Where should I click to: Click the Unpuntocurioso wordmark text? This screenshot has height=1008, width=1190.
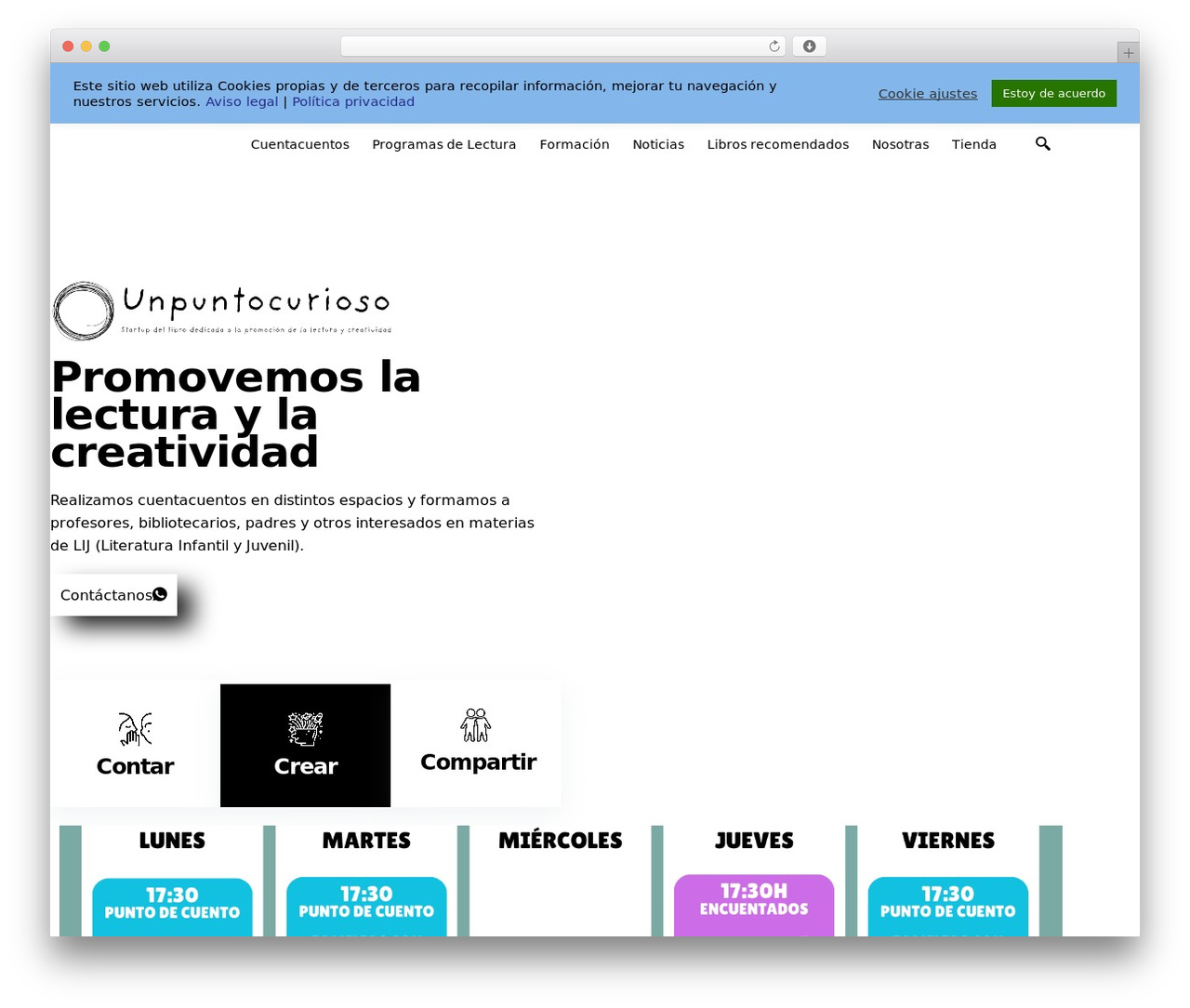point(256,301)
